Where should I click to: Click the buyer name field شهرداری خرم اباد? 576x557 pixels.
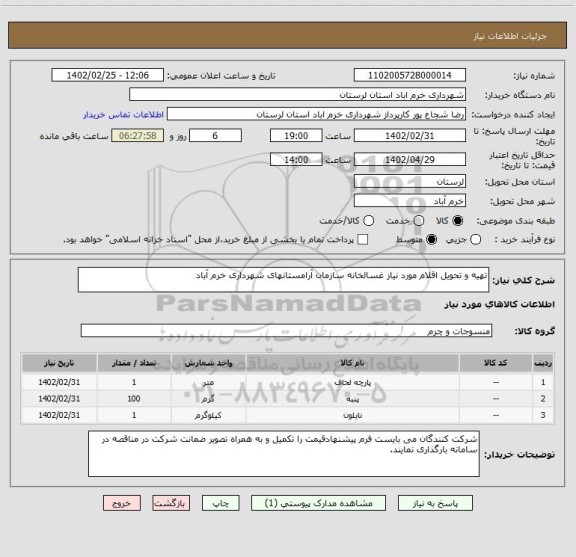click(298, 95)
